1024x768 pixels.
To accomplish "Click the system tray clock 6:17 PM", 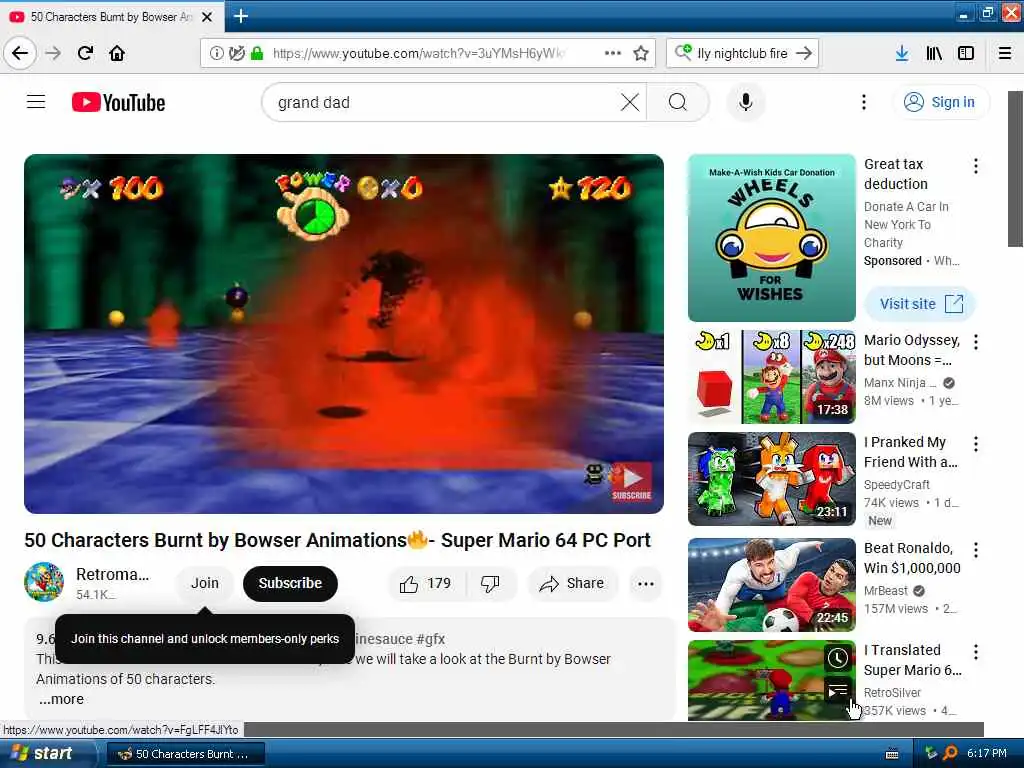I will pos(986,753).
